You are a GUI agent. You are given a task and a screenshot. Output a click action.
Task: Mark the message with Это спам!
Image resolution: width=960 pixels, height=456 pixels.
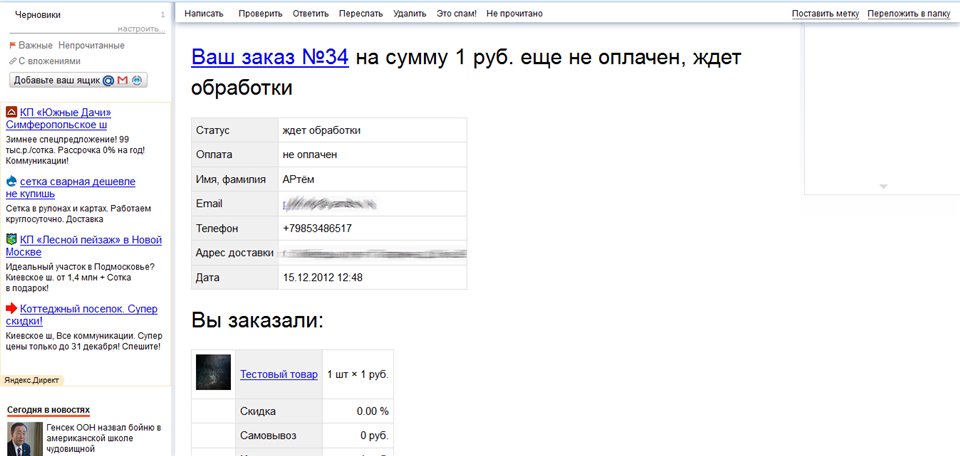click(x=457, y=13)
